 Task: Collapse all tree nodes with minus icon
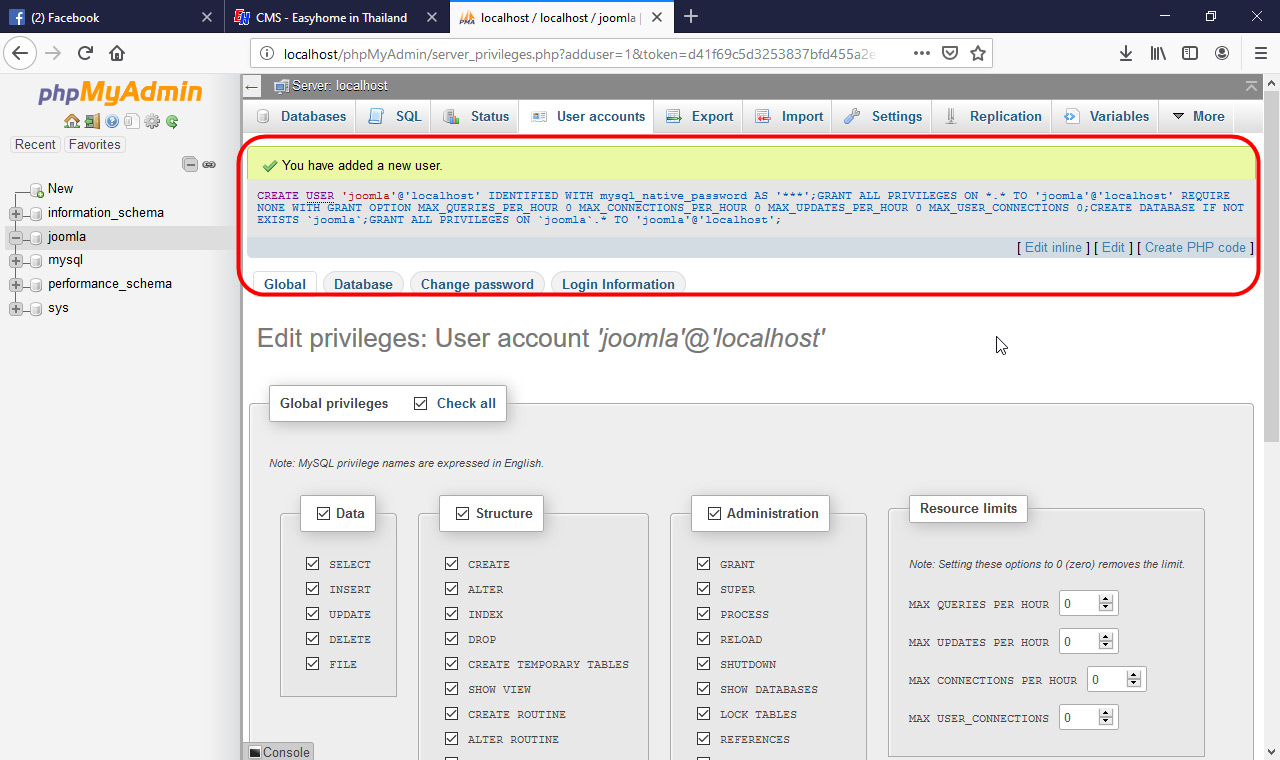[189, 163]
